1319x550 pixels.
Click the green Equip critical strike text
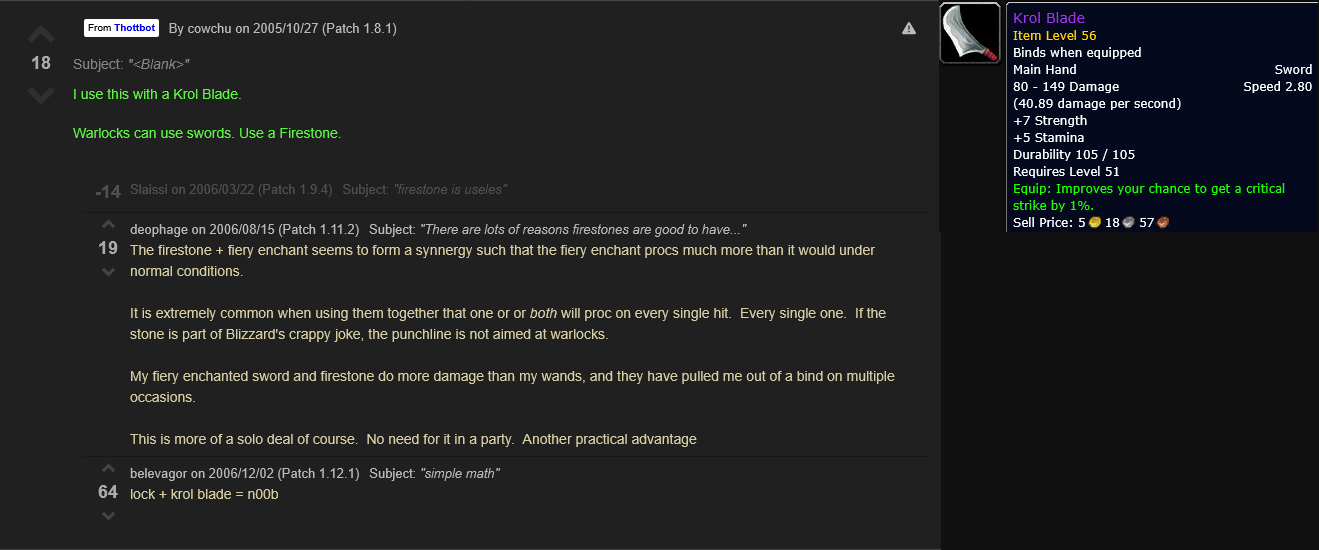1149,196
